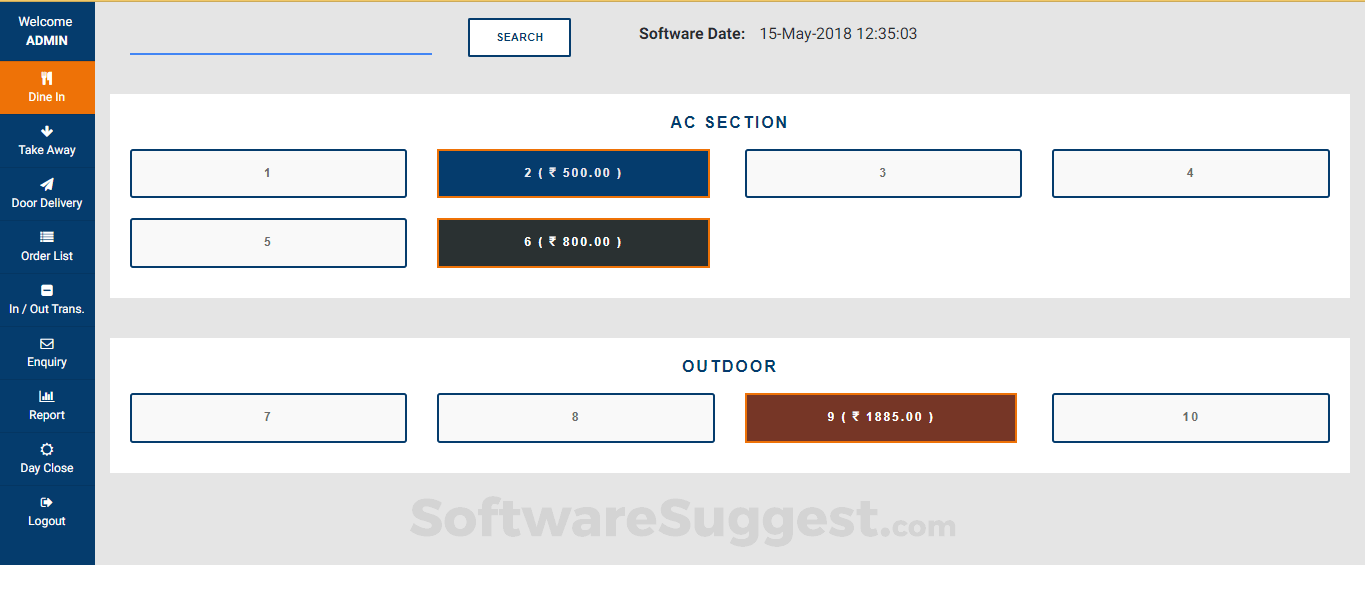Select the Dine In icon in sidebar
Image resolution: width=1365 pixels, height=616 pixels.
47,78
